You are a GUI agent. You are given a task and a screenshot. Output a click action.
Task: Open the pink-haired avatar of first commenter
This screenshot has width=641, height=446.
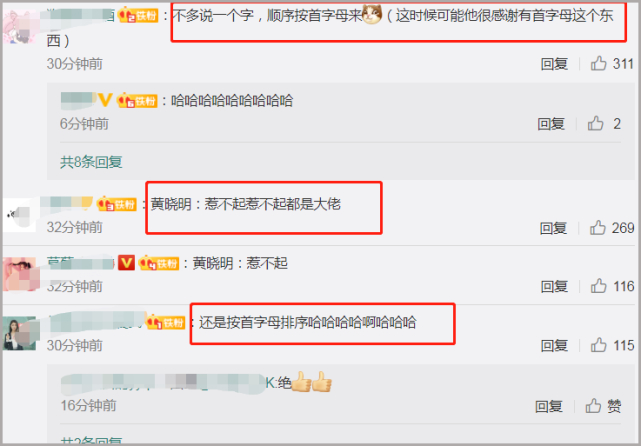click(x=20, y=27)
